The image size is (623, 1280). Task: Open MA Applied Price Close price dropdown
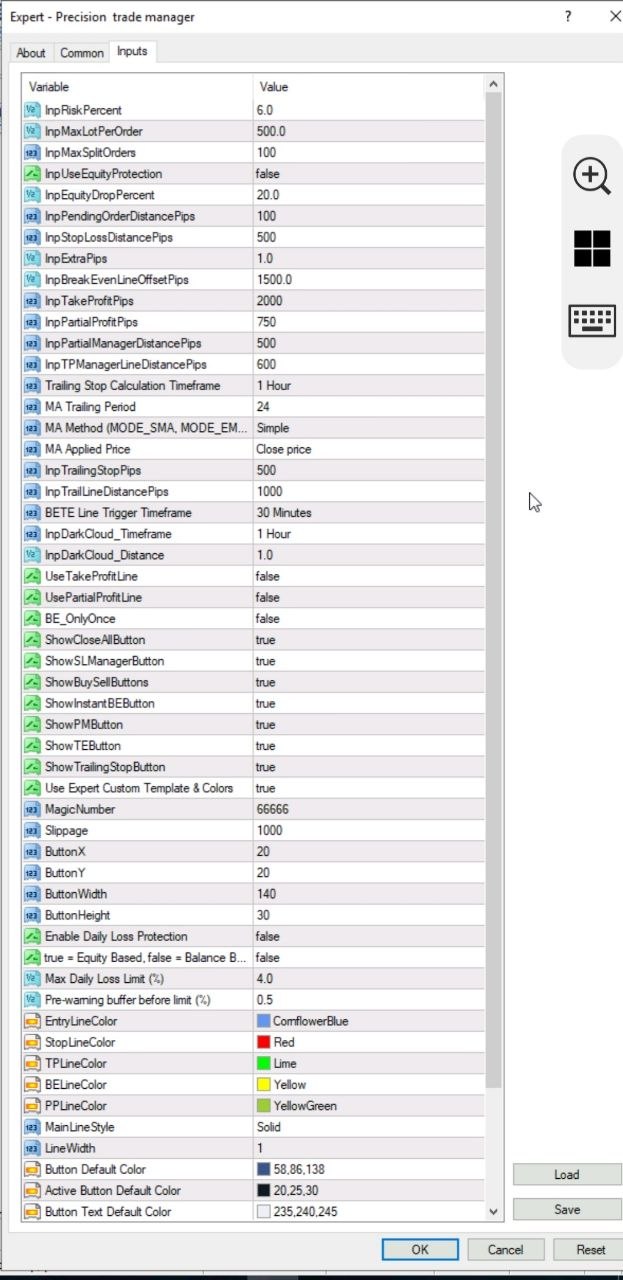368,449
